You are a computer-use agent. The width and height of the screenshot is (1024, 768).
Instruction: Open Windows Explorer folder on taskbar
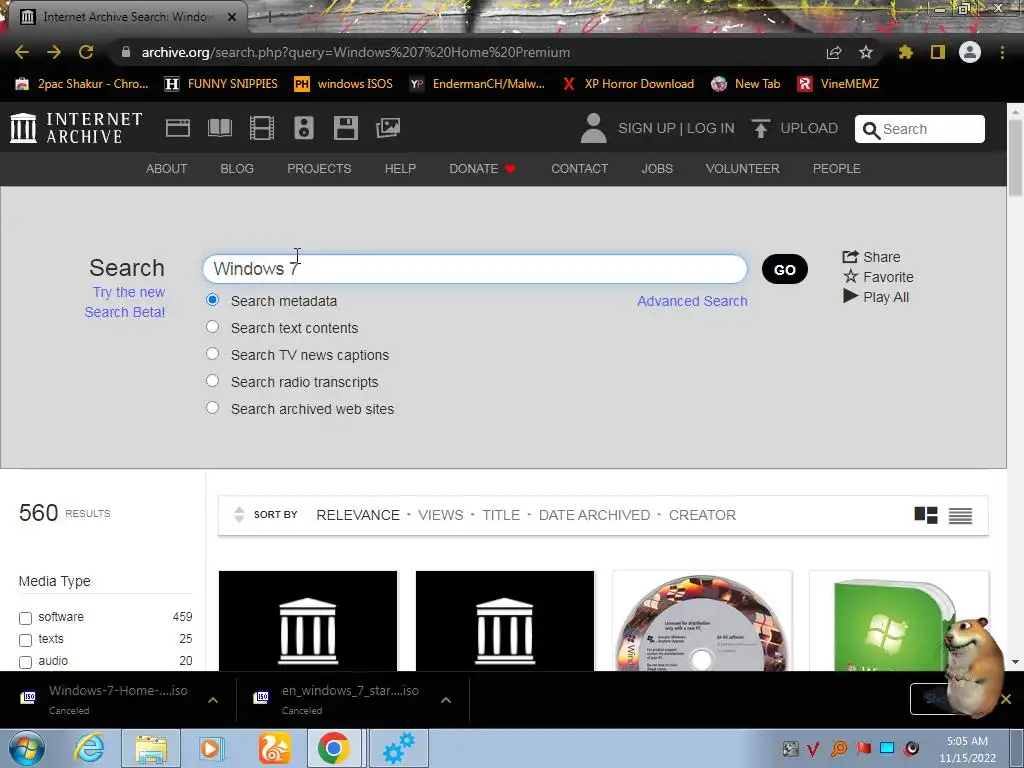coord(151,748)
